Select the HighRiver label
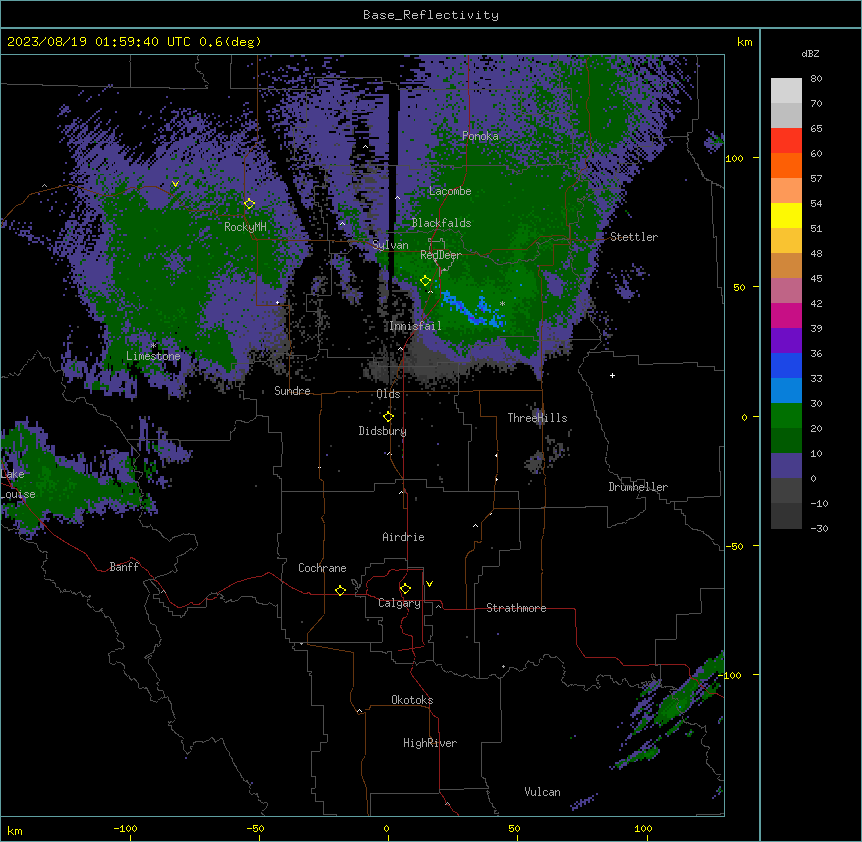 tap(430, 743)
